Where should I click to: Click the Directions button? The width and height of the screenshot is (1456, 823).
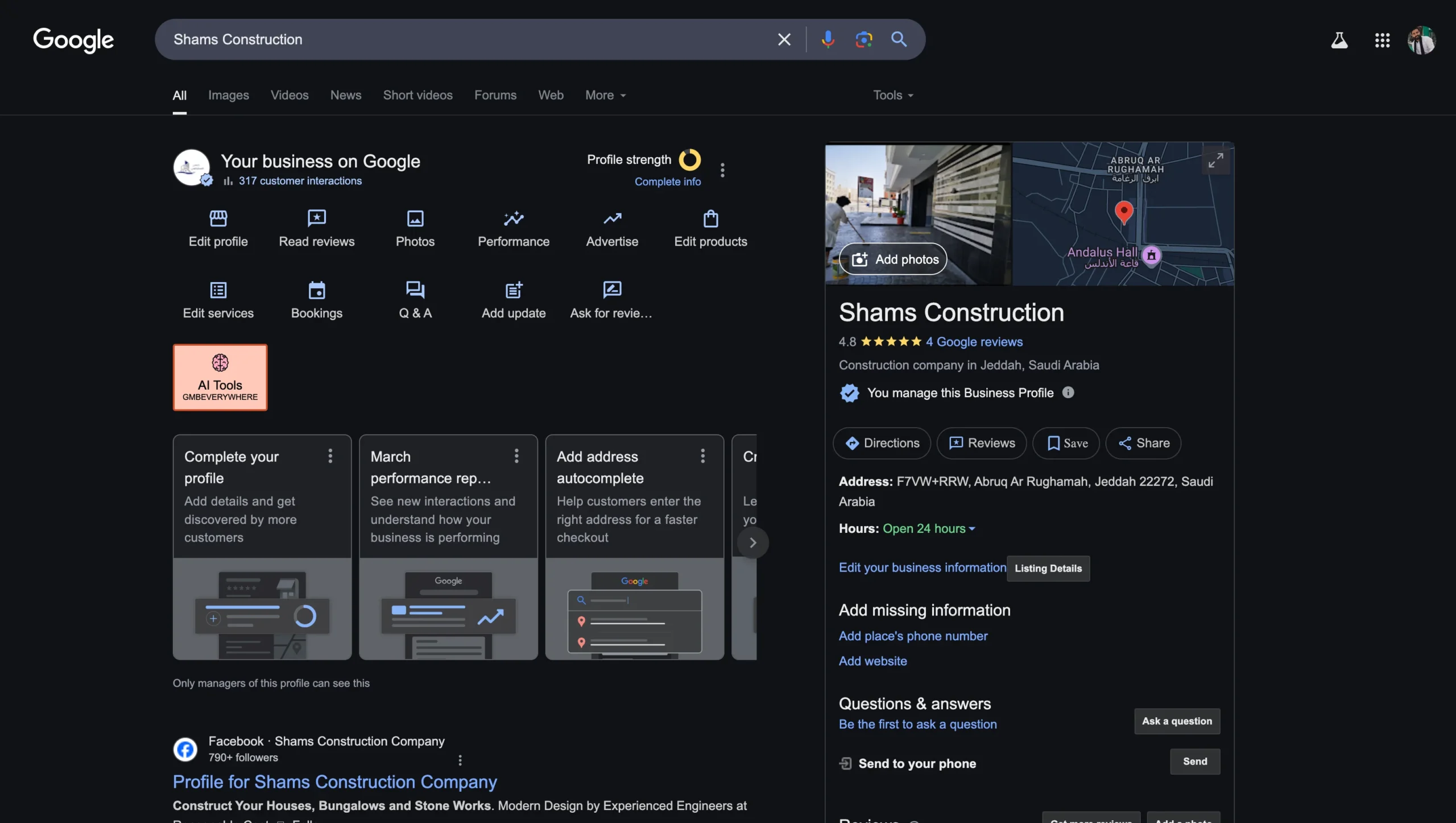click(882, 443)
